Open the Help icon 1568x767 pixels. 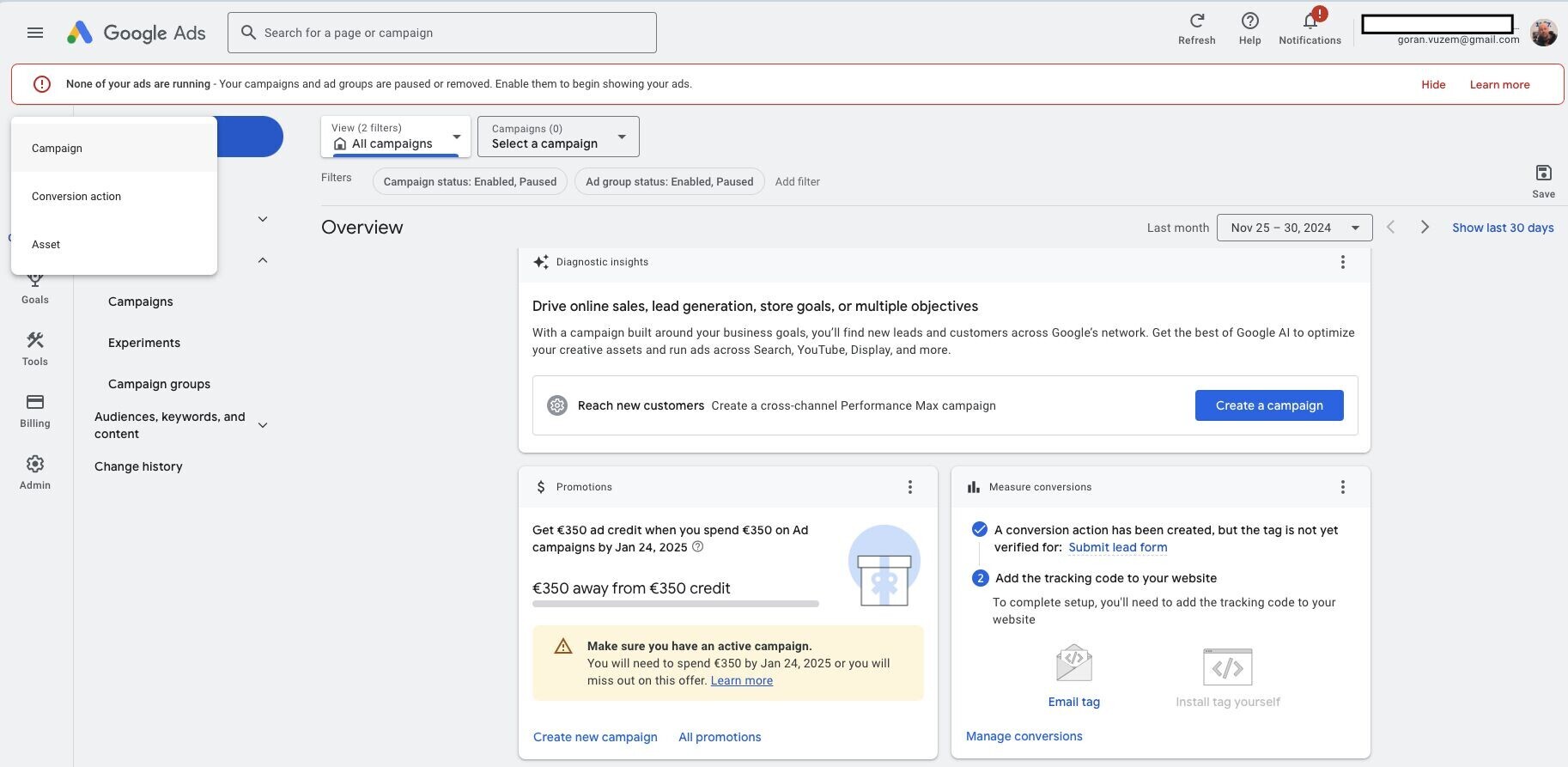[x=1249, y=27]
